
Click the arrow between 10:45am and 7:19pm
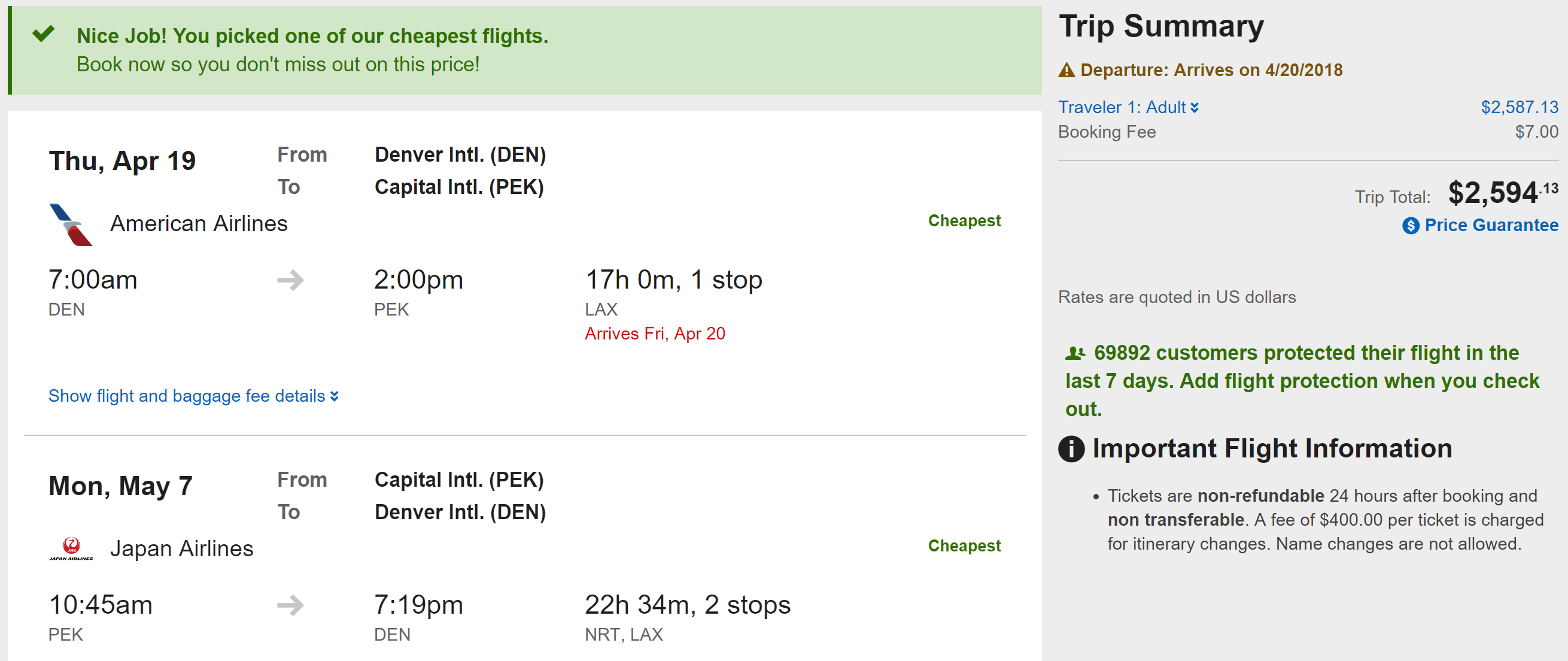click(x=290, y=605)
